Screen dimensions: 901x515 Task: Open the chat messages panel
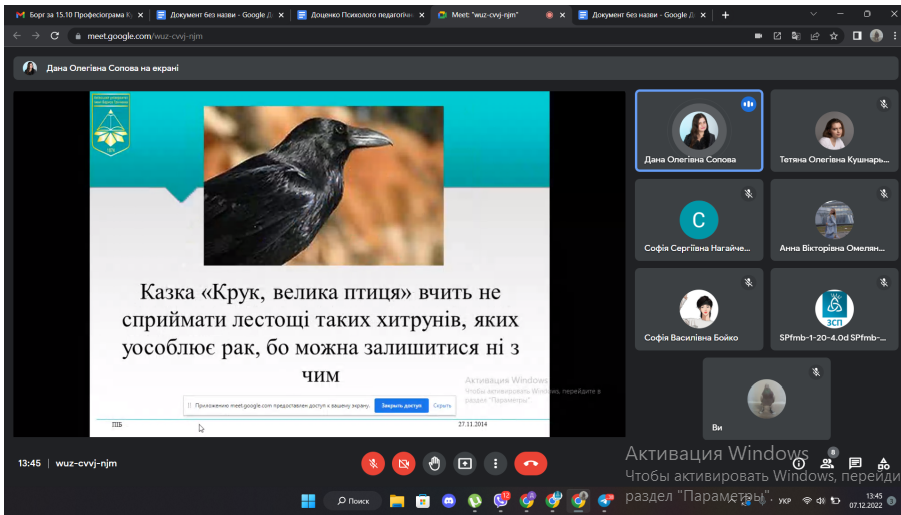click(855, 463)
